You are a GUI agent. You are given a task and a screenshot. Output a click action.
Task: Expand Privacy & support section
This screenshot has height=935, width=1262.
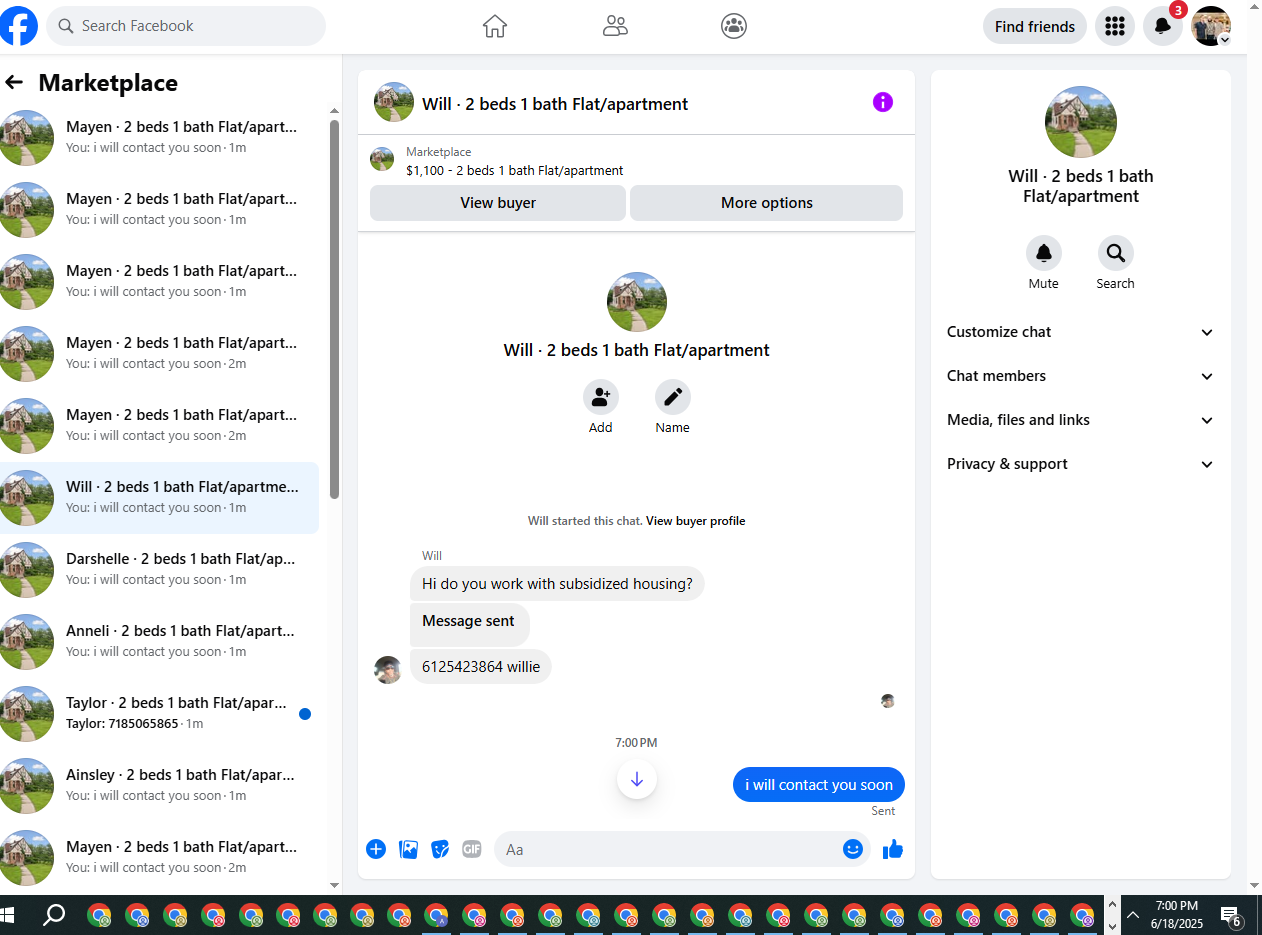(1081, 464)
